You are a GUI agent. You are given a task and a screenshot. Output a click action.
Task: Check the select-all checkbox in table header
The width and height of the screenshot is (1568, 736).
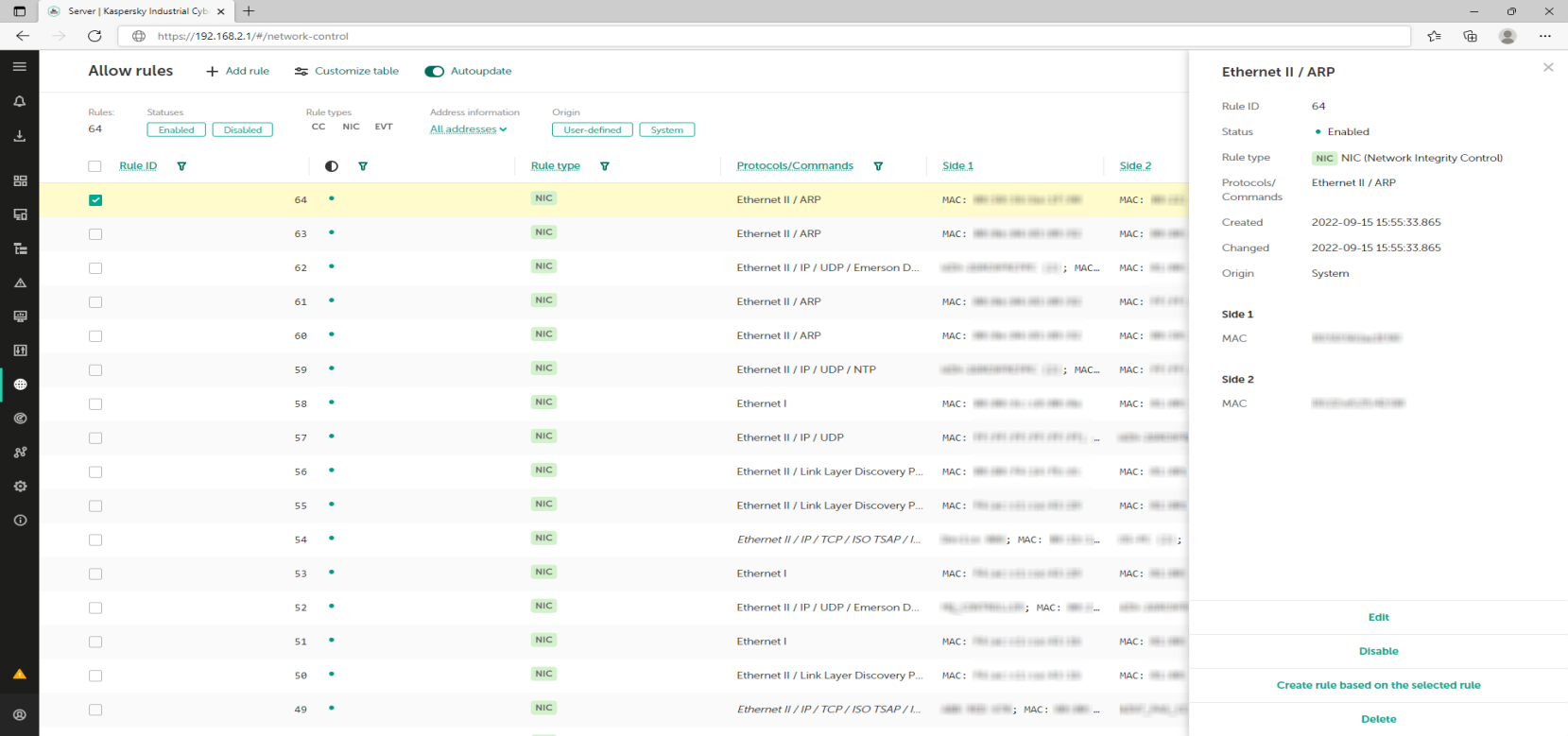(x=95, y=166)
